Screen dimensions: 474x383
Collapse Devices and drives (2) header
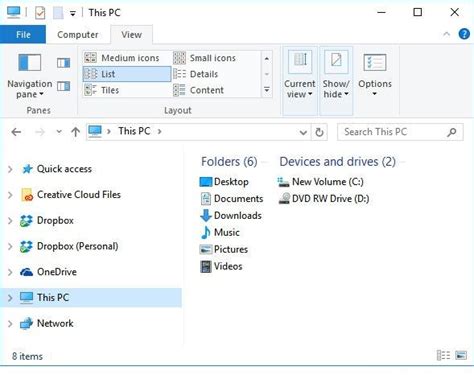337,162
